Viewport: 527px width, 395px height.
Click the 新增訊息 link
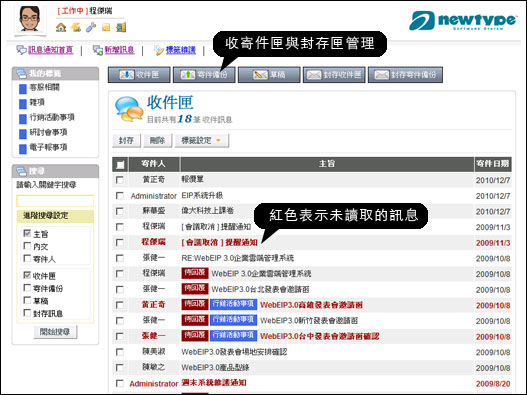[x=119, y=50]
